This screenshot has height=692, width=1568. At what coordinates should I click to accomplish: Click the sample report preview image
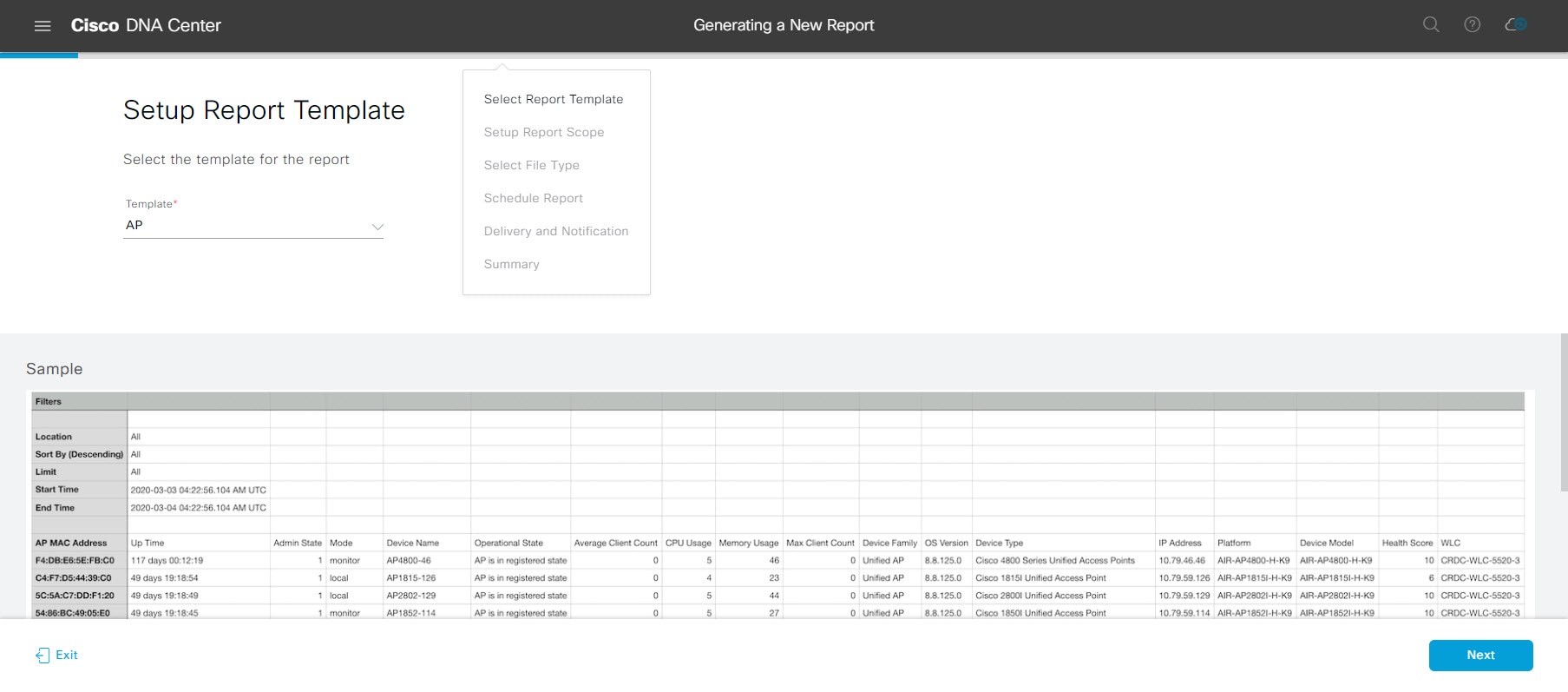point(778,504)
